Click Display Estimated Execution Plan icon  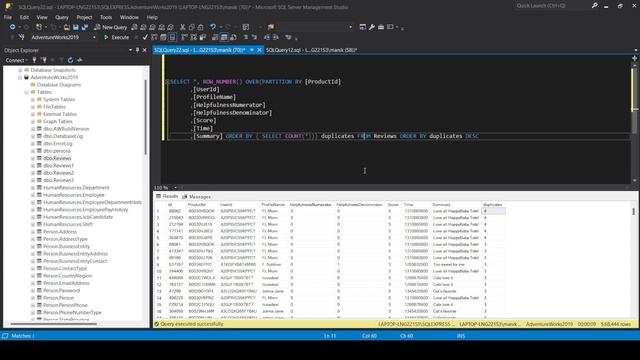click(x=154, y=37)
